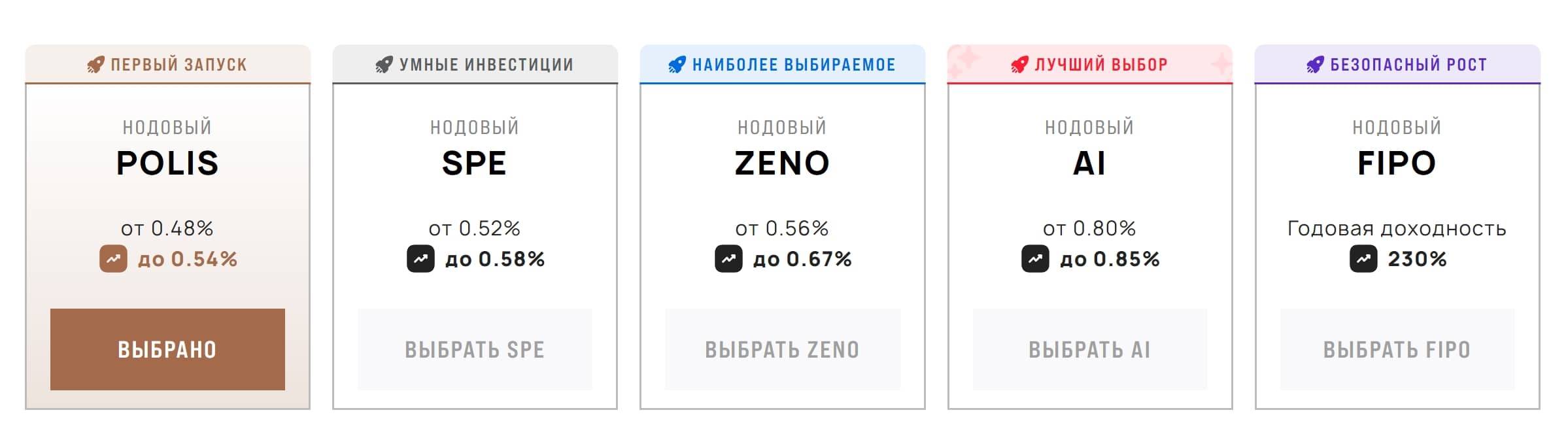Pick the AI node using ВЫБРАТЬ AI
This screenshot has height=442, width=1568.
pyautogui.click(x=1089, y=350)
